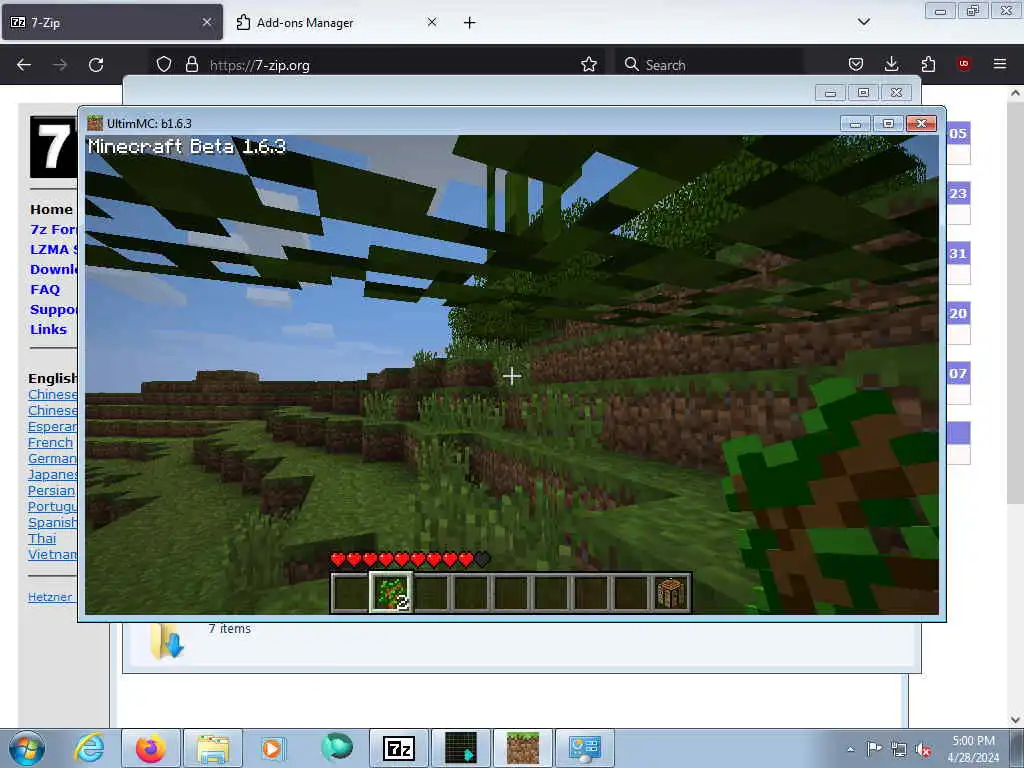Screen dimensions: 1024x768
Task: Click the red uBlock extension icon
Action: click(963, 64)
